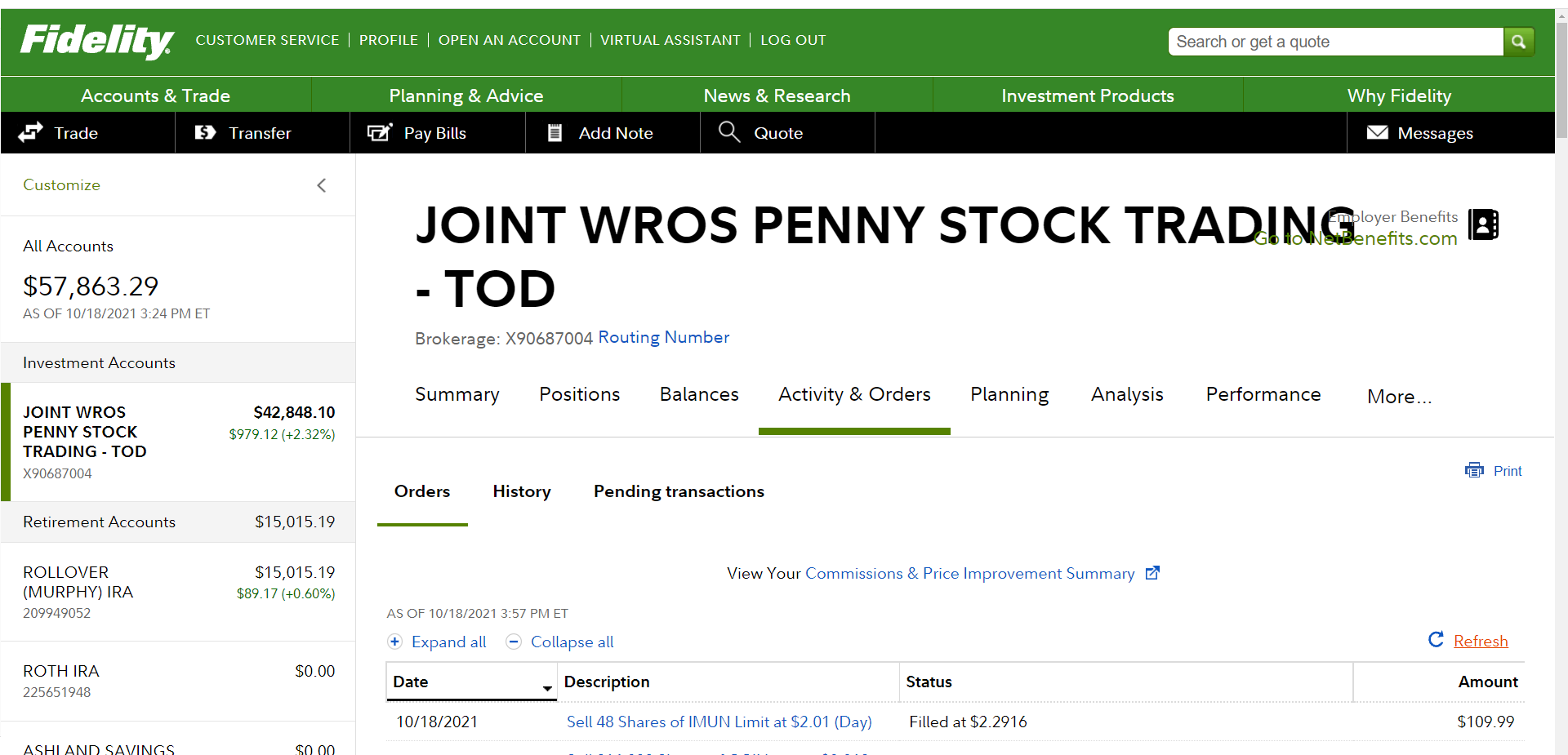Image resolution: width=1568 pixels, height=755 pixels.
Task: Click the Investment Accounts section header
Action: click(179, 362)
